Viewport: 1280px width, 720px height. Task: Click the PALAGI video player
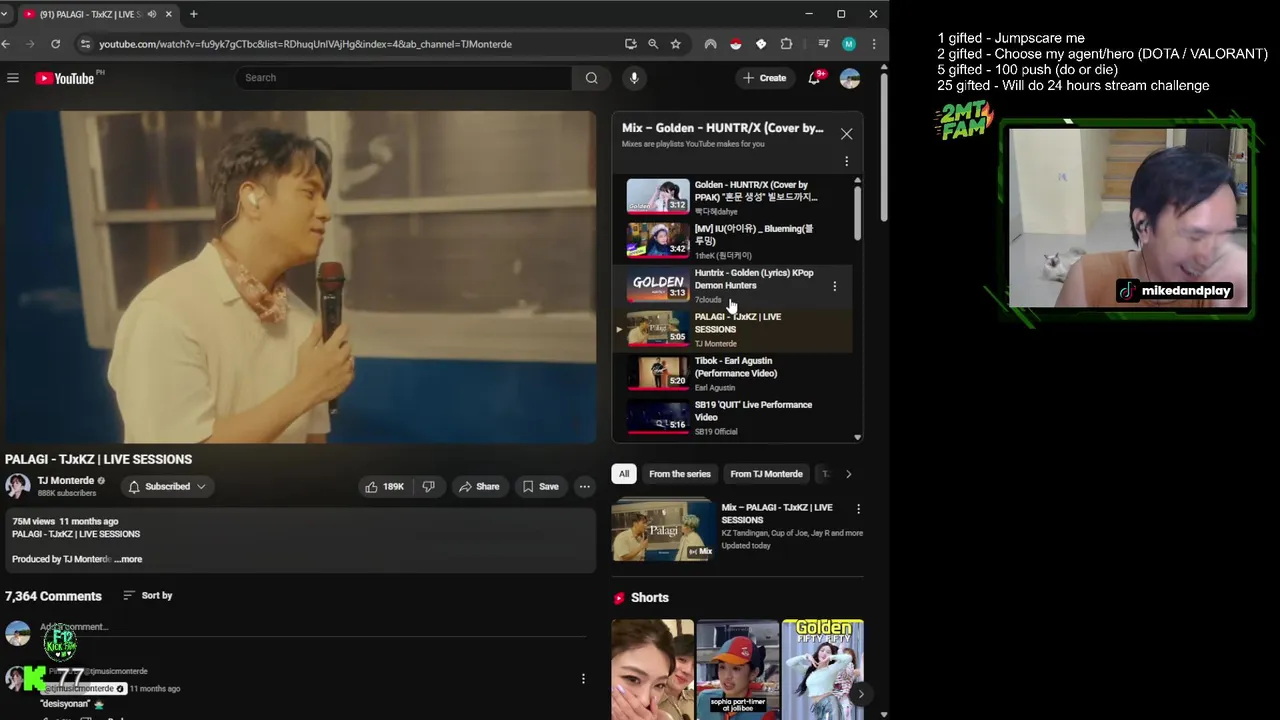click(298, 277)
